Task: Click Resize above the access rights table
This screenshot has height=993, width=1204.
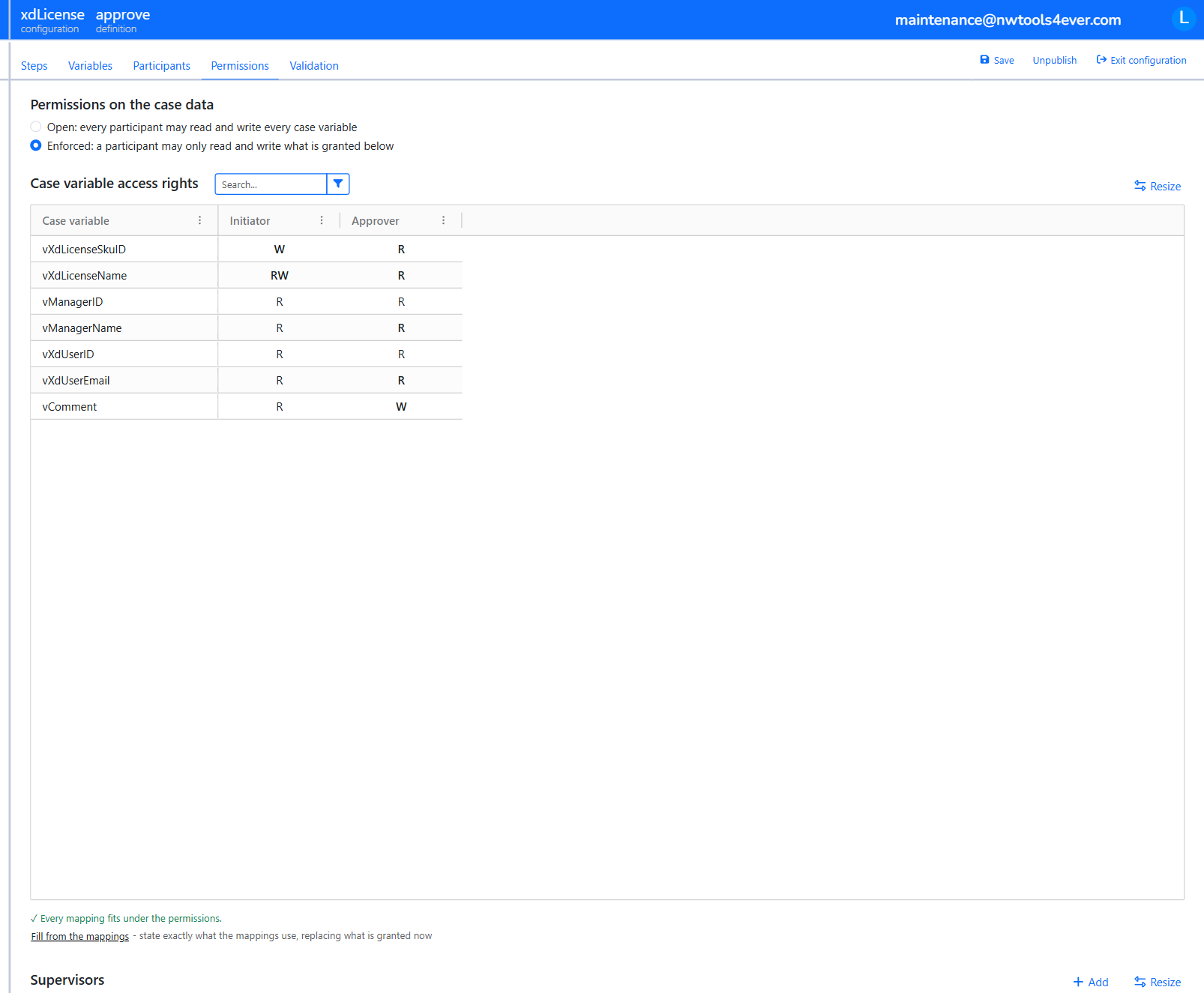Action: tap(1158, 186)
